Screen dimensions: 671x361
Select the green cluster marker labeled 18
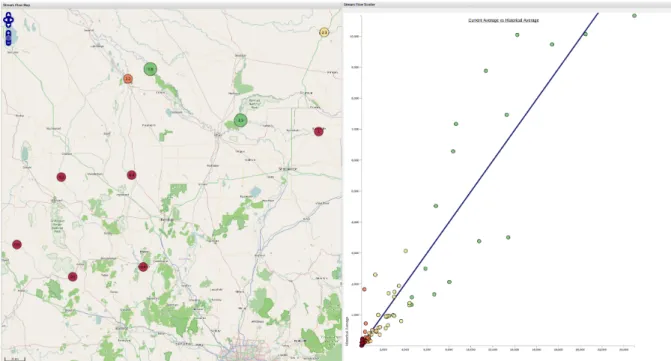tap(150, 69)
